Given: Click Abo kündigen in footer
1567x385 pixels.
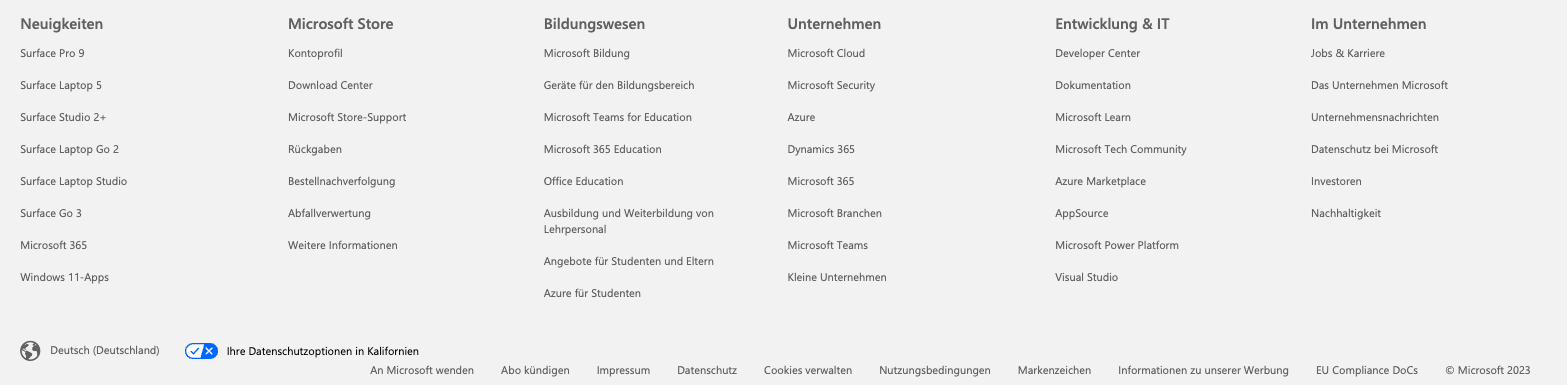Looking at the screenshot, I should (x=535, y=370).
